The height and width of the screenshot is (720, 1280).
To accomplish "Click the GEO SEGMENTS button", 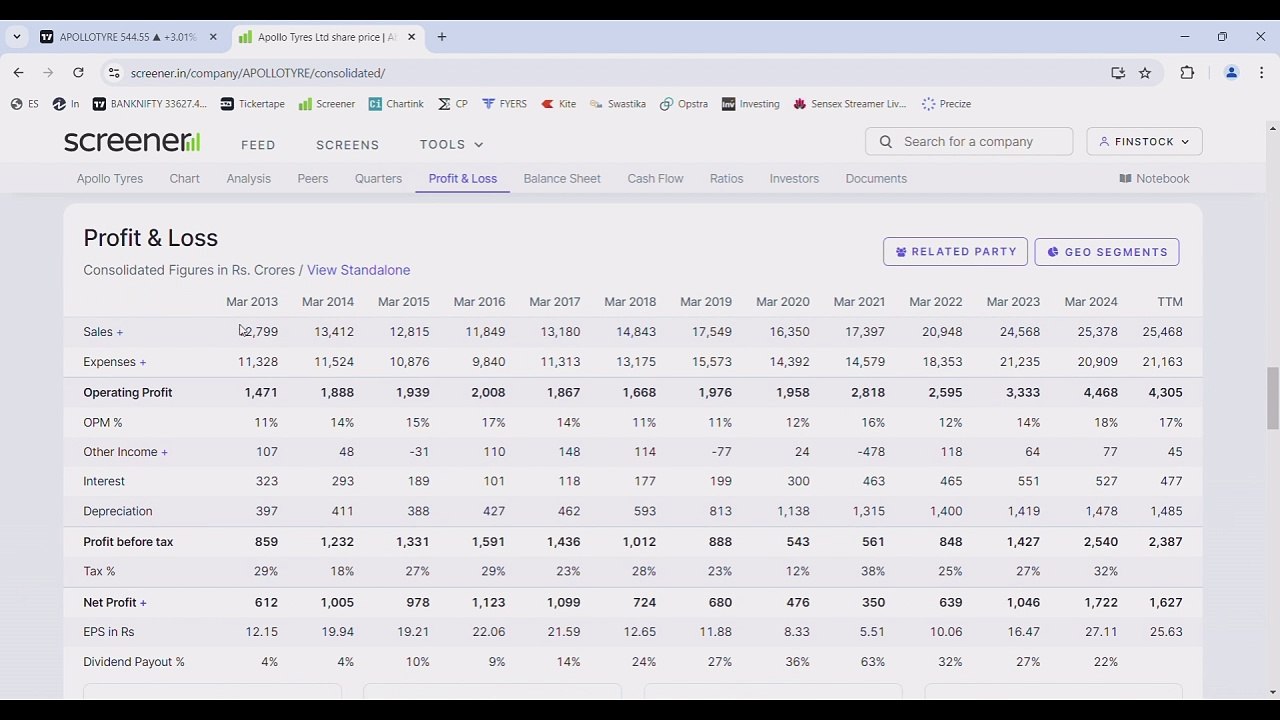I will pyautogui.click(x=1107, y=252).
